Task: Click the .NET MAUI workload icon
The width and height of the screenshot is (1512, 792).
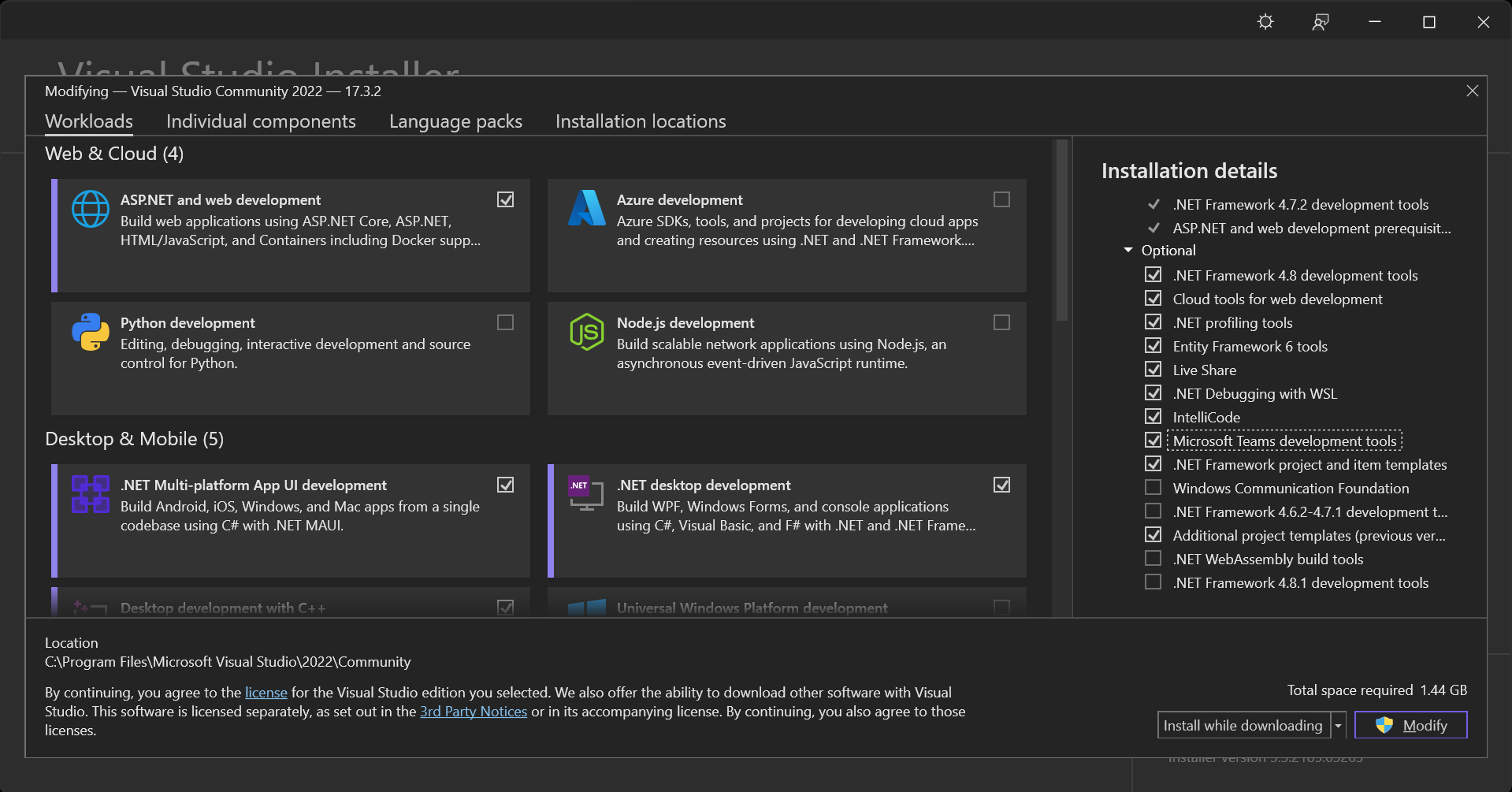Action: click(x=91, y=494)
